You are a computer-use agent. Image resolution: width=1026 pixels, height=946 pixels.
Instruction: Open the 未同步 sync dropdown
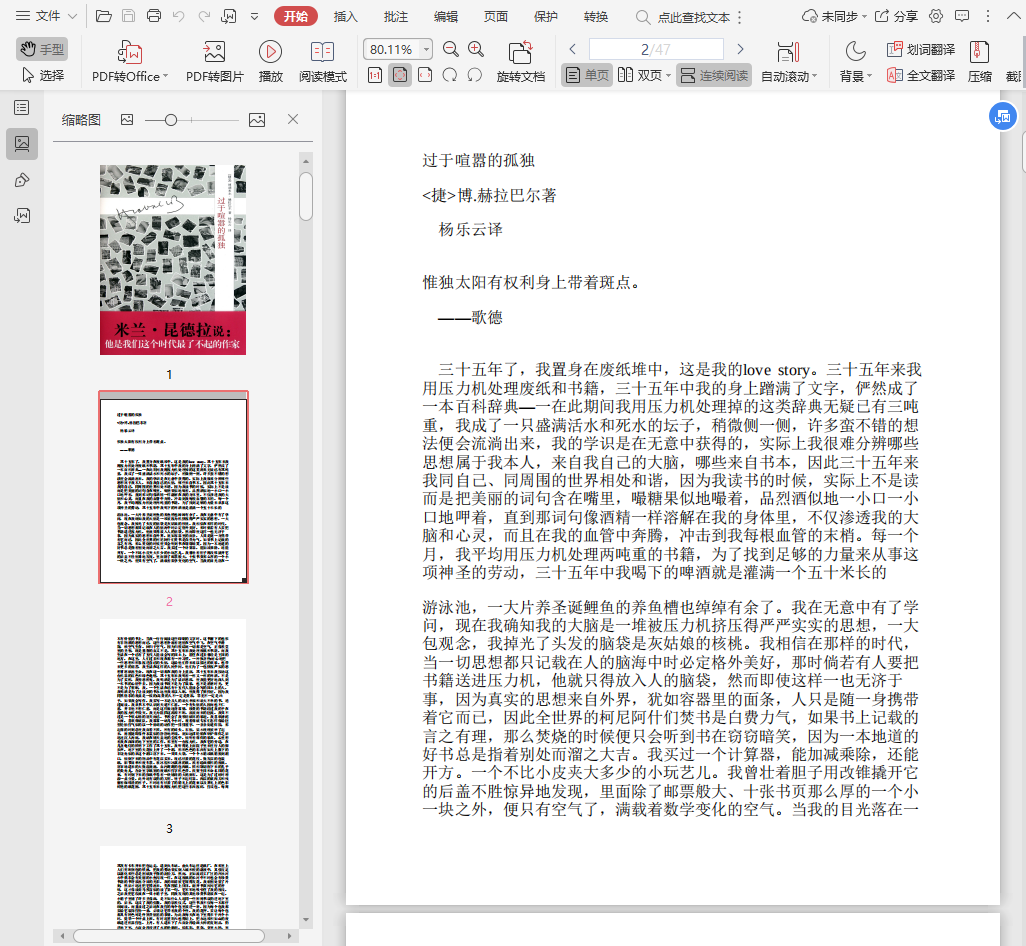[x=834, y=16]
